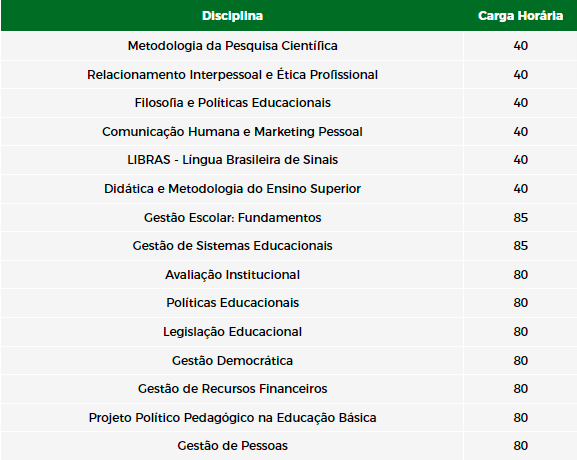
Task: Click the Gestão de Pessoas row
Action: click(288, 446)
